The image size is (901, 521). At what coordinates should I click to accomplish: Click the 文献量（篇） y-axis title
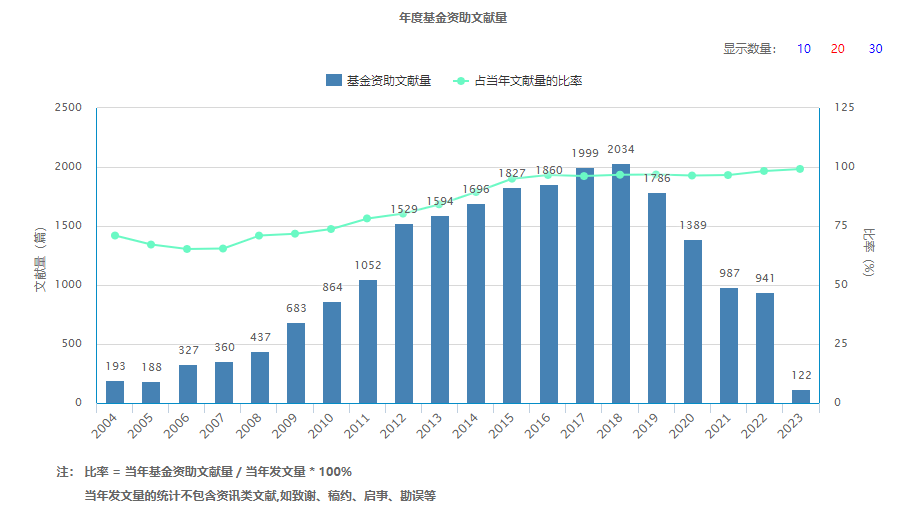click(40, 259)
